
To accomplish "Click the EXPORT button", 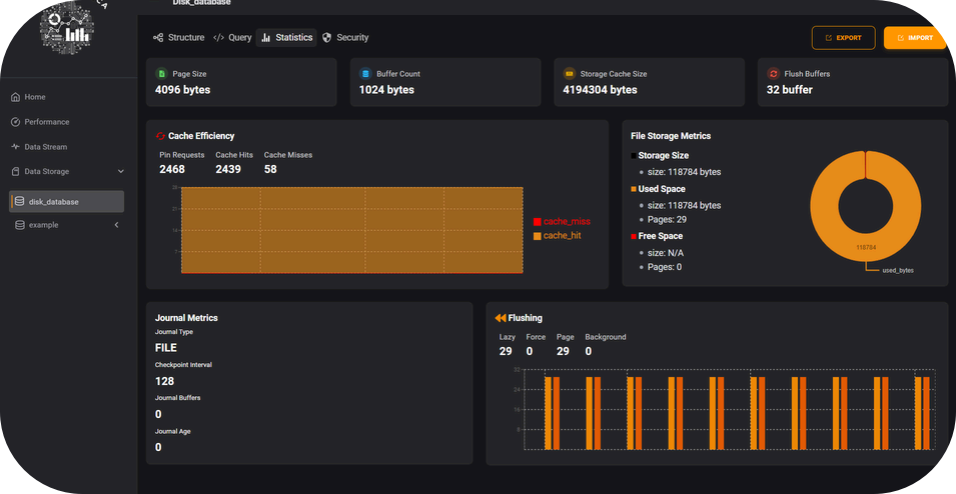I will (x=843, y=38).
